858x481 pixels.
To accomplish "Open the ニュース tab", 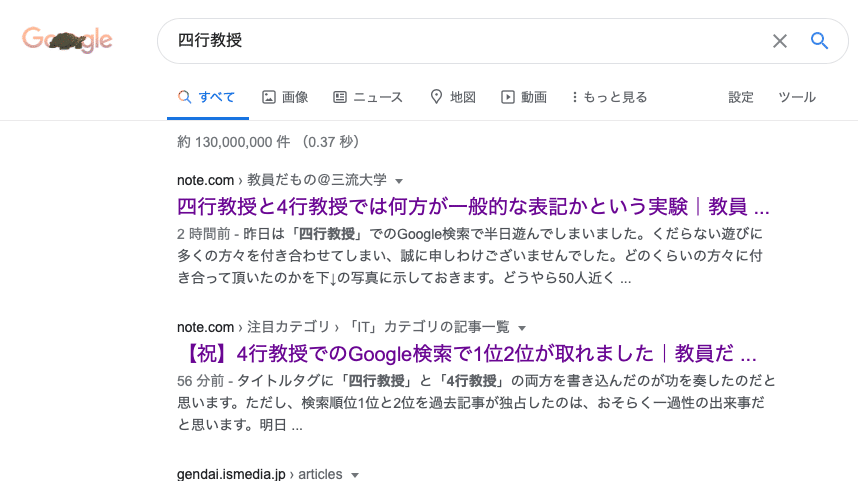I will (368, 97).
